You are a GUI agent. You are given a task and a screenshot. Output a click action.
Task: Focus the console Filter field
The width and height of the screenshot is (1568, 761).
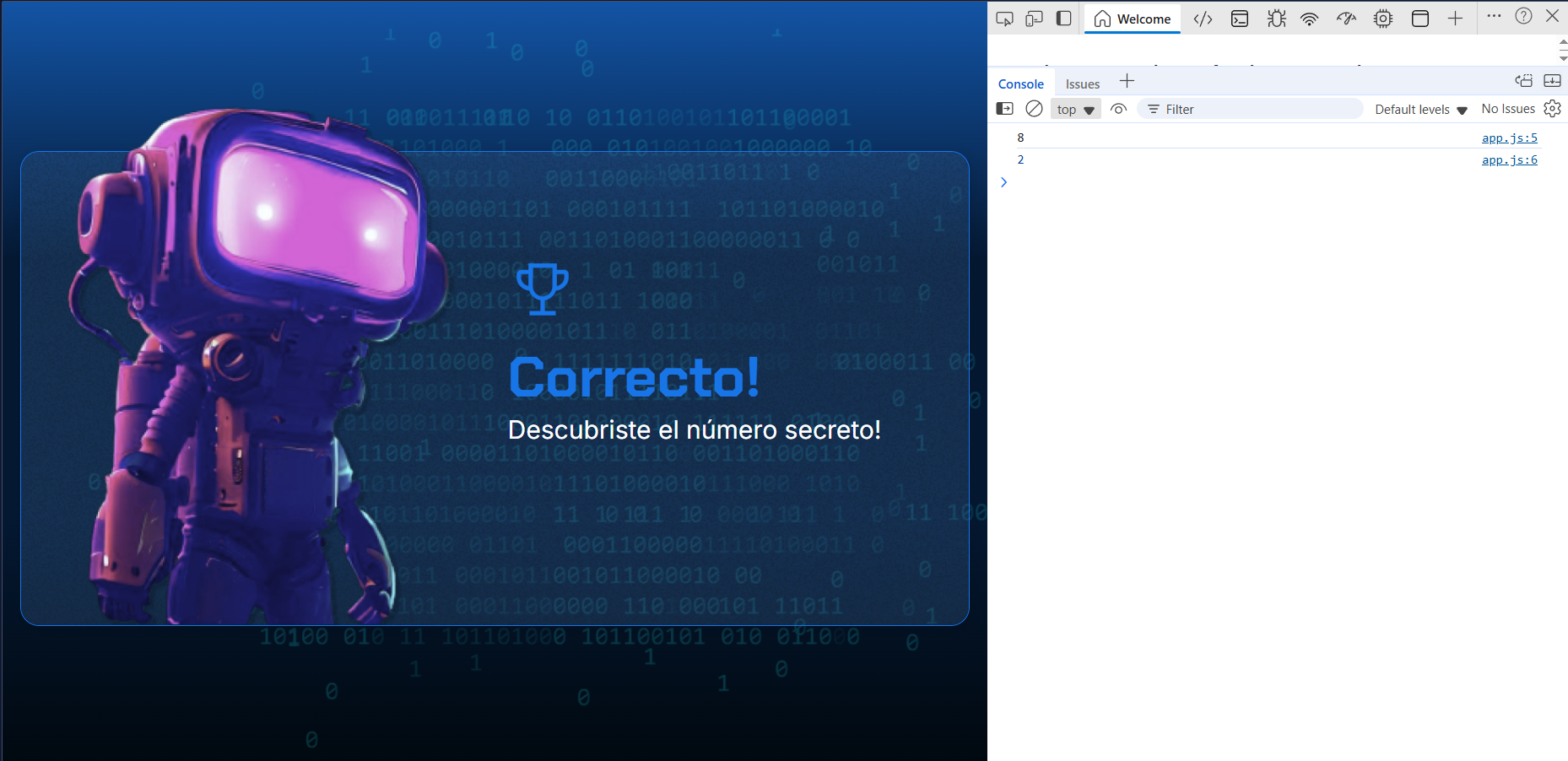(1251, 109)
